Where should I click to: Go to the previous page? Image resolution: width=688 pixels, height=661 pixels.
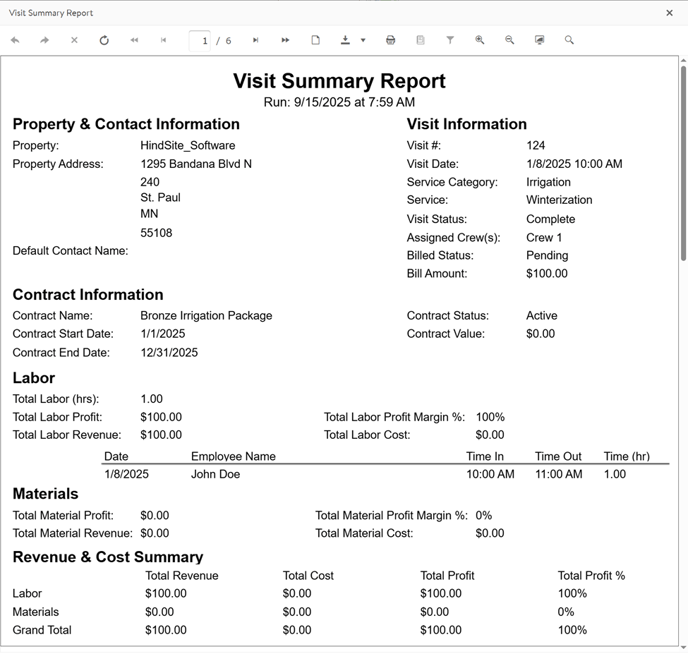pyautogui.click(x=164, y=41)
